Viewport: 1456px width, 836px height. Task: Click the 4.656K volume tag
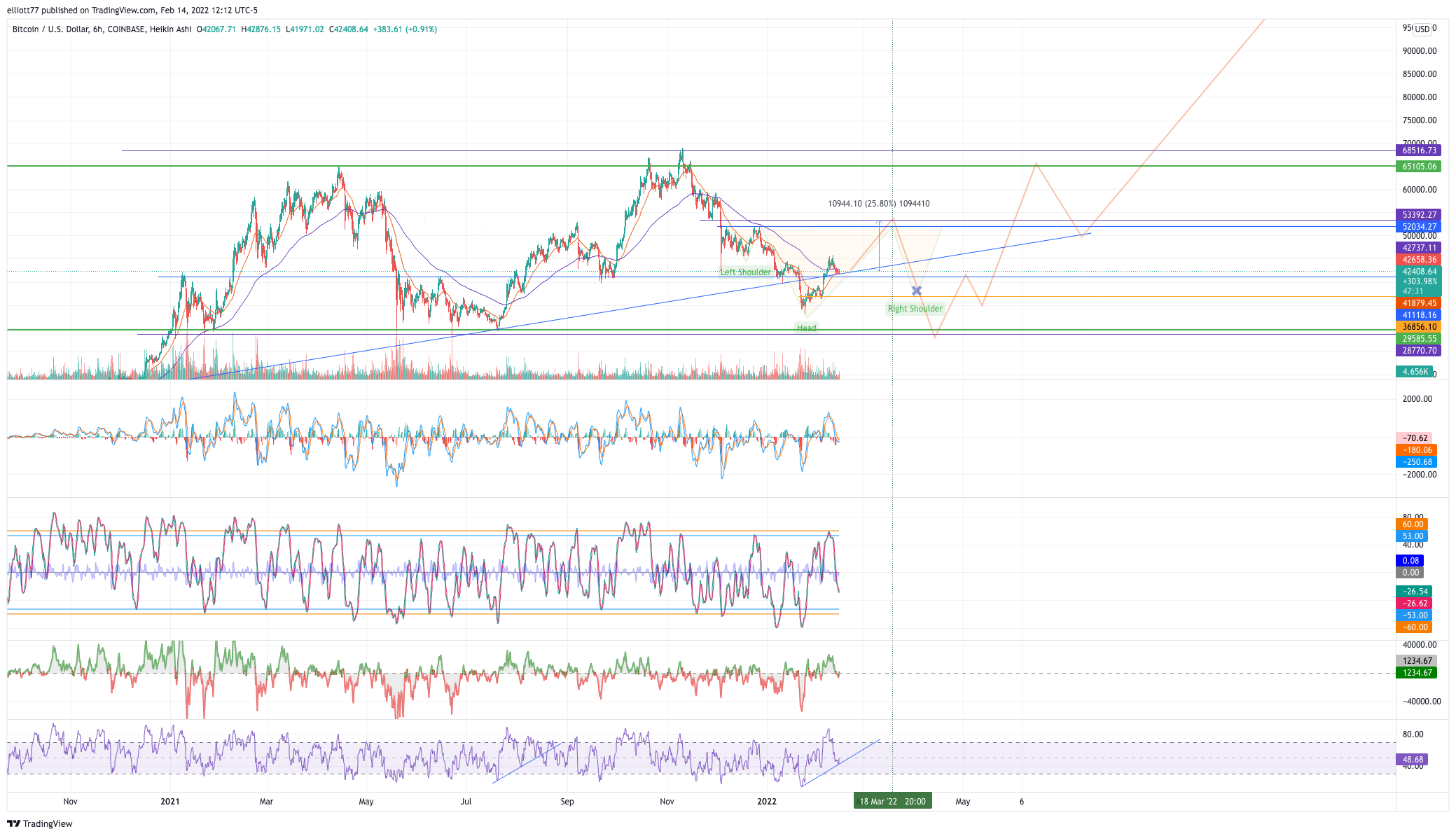pyautogui.click(x=1414, y=372)
